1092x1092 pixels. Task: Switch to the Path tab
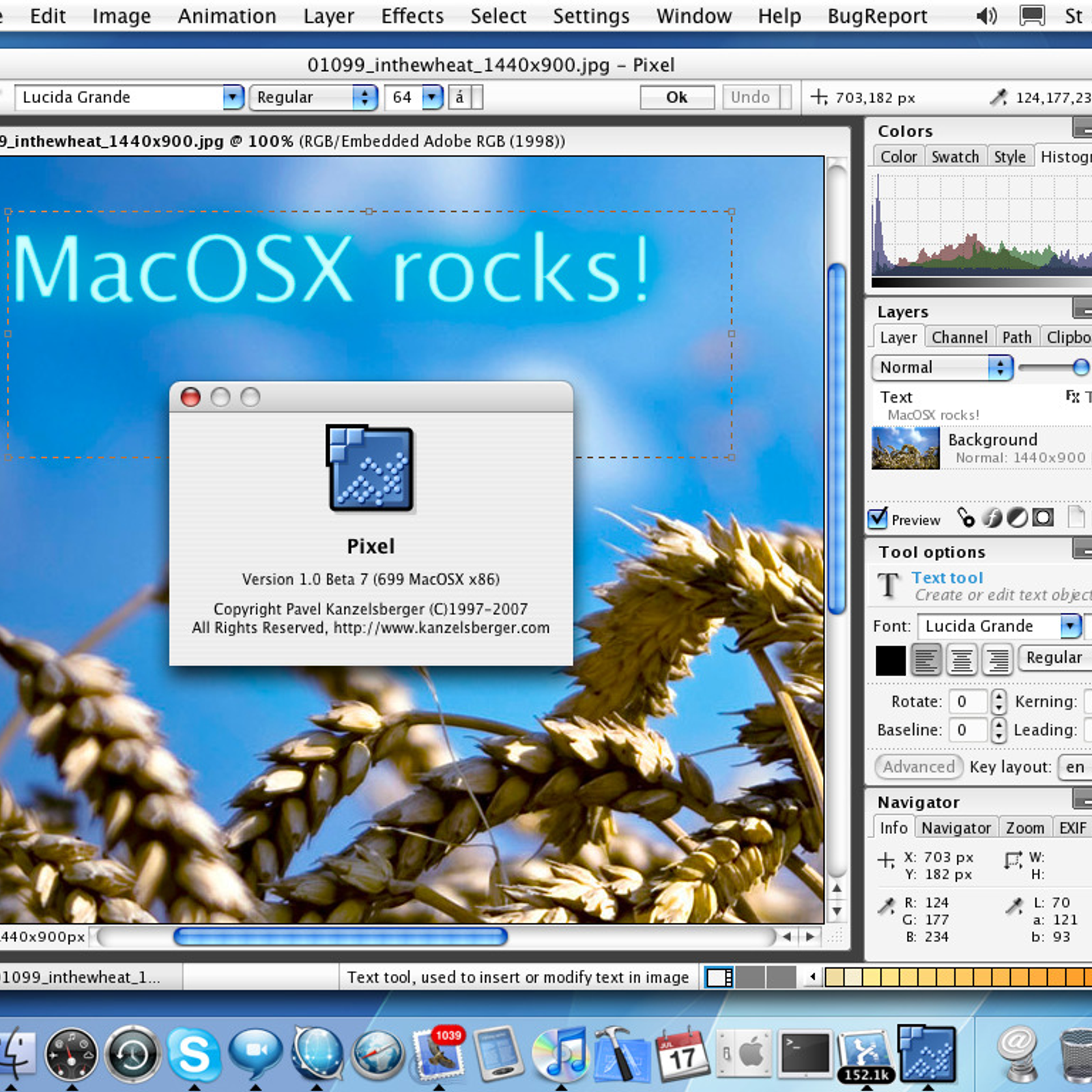click(1017, 337)
